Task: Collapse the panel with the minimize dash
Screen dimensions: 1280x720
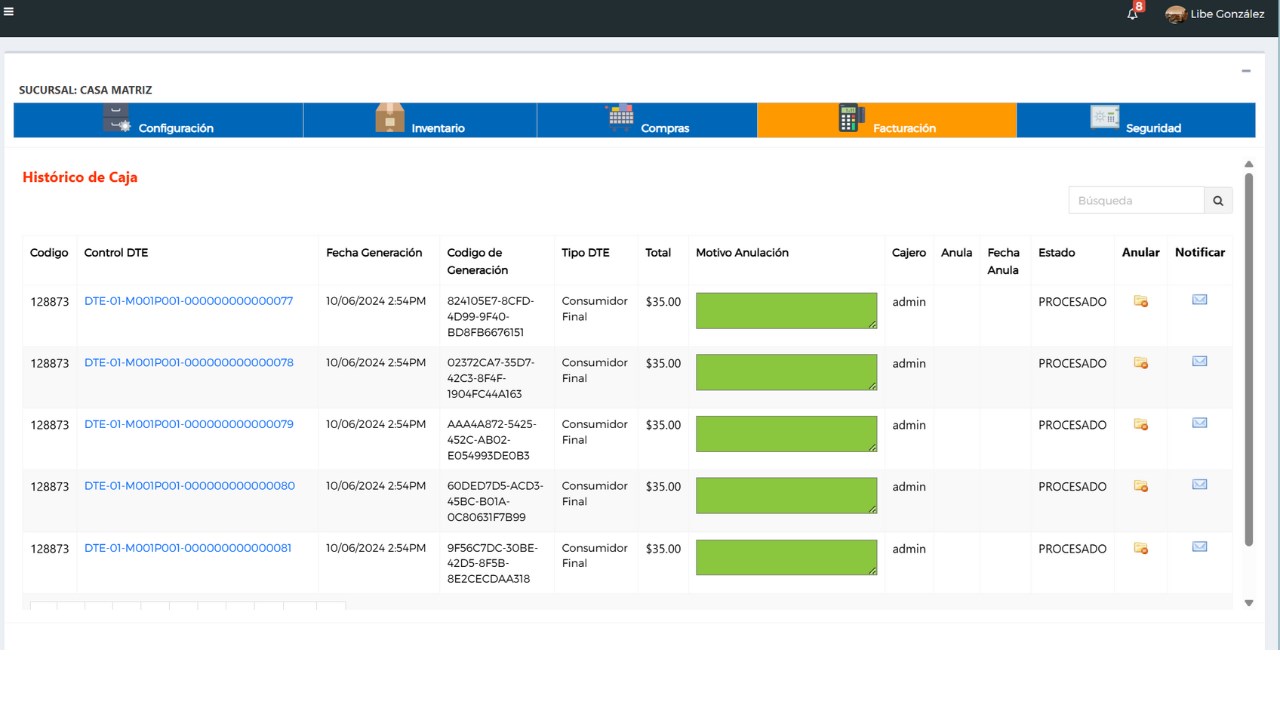Action: pyautogui.click(x=1246, y=71)
